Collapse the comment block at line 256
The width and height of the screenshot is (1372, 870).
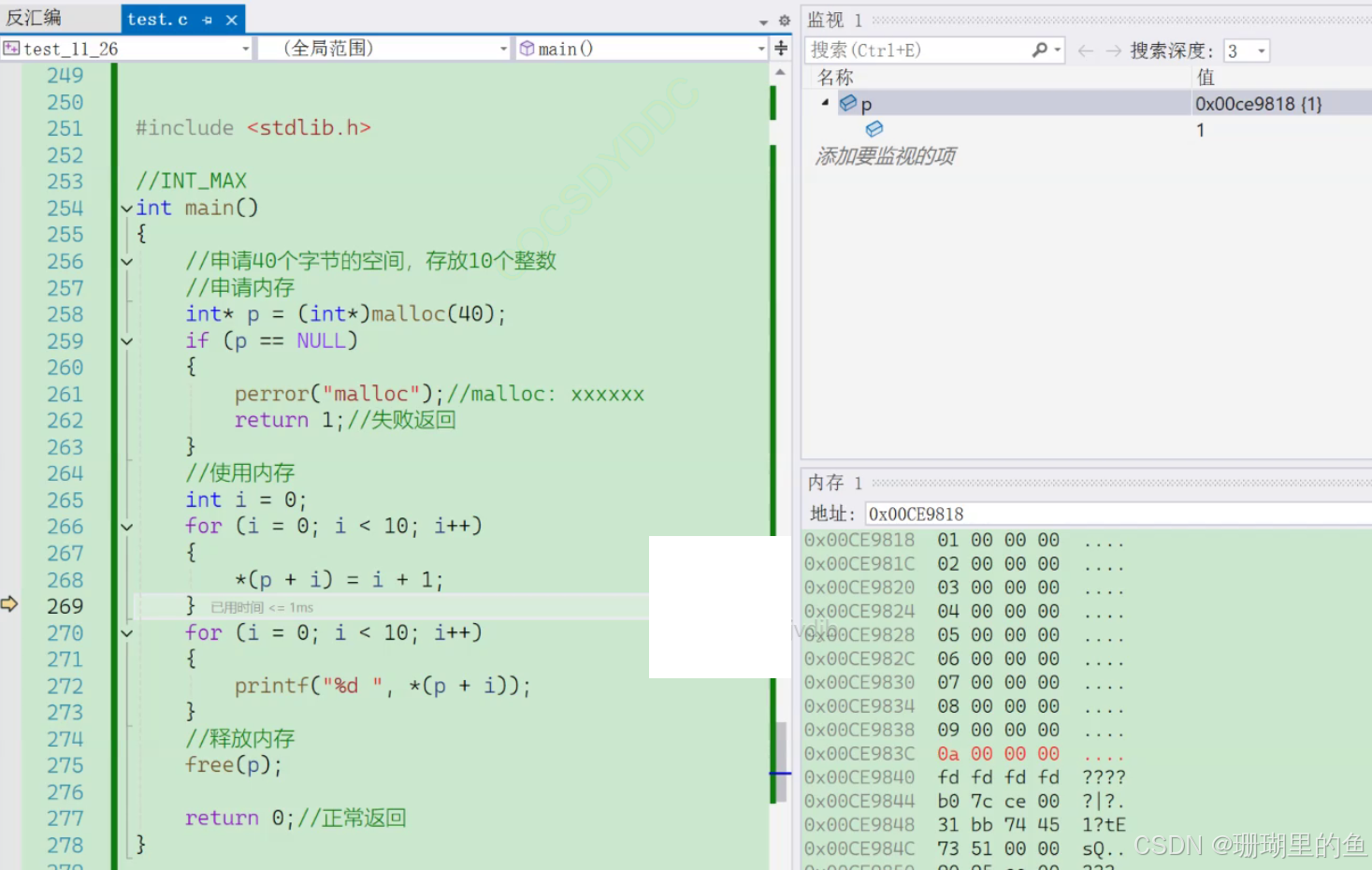point(126,262)
